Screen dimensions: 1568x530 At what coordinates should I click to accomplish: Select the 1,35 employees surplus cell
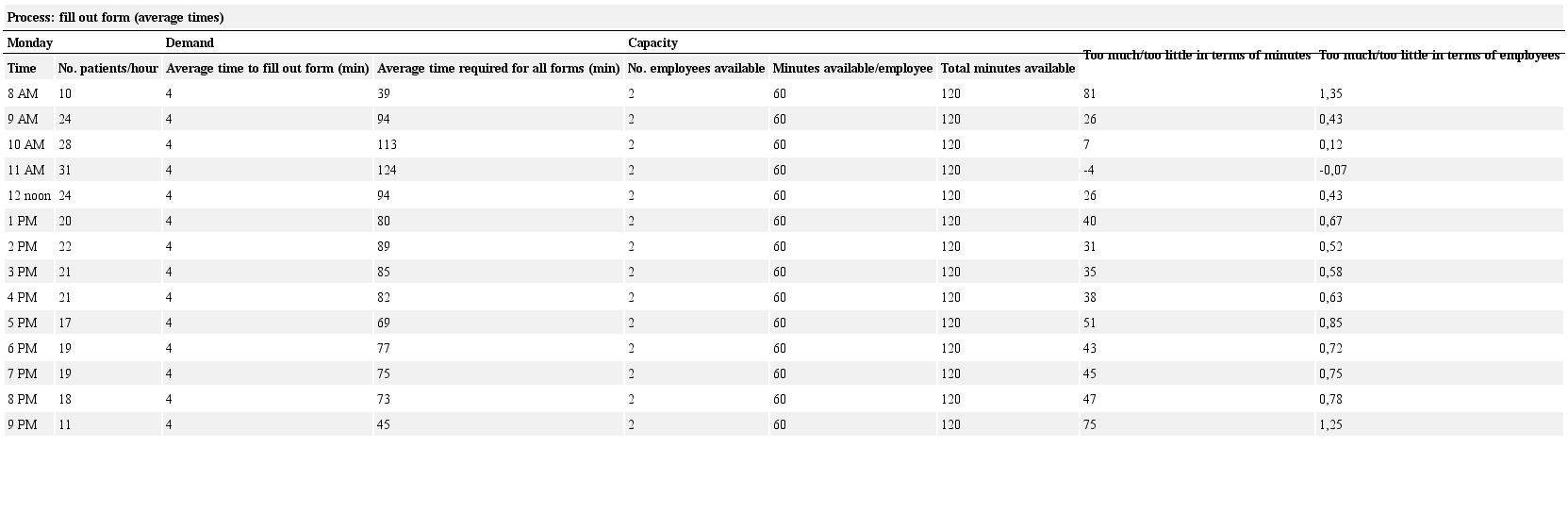pyautogui.click(x=1330, y=94)
